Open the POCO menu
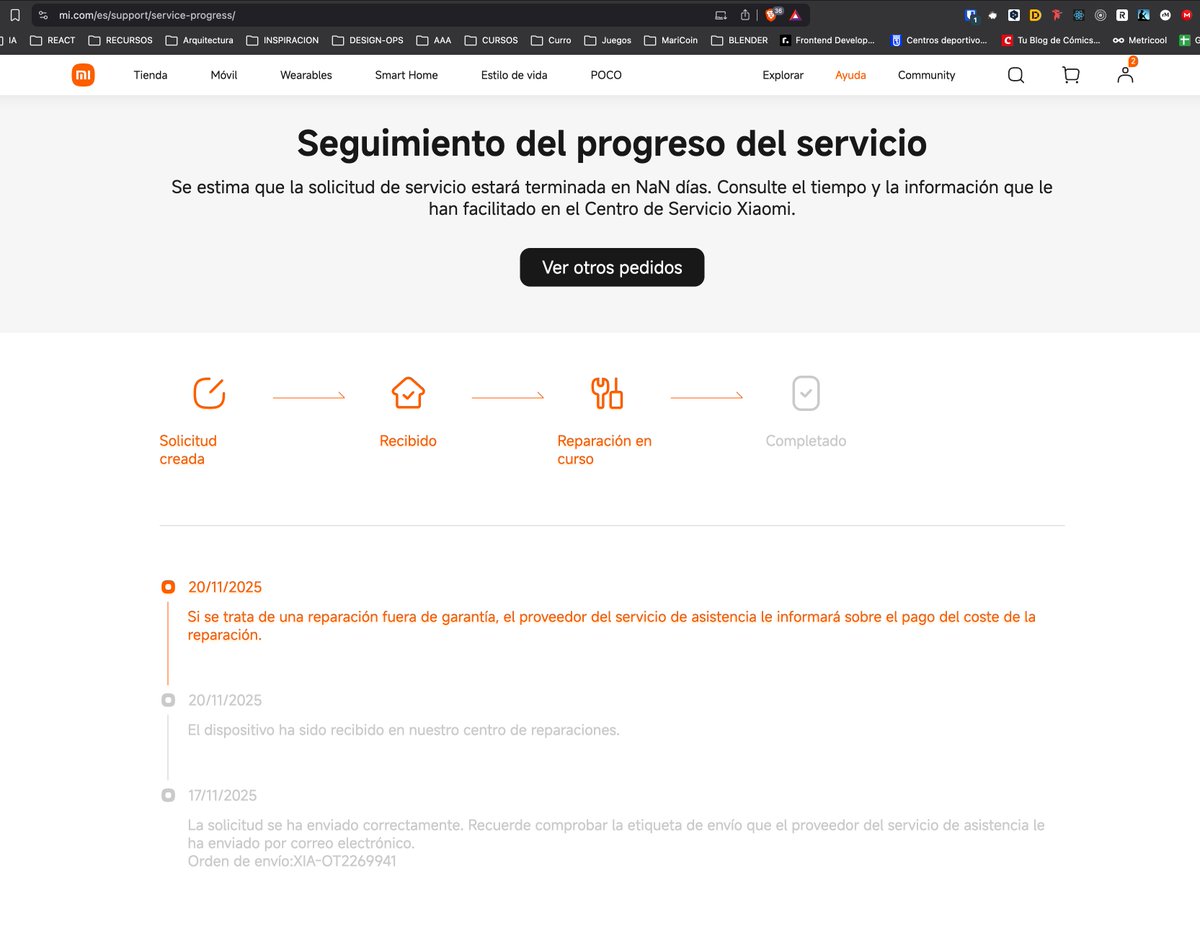The width and height of the screenshot is (1200, 943). coord(606,75)
